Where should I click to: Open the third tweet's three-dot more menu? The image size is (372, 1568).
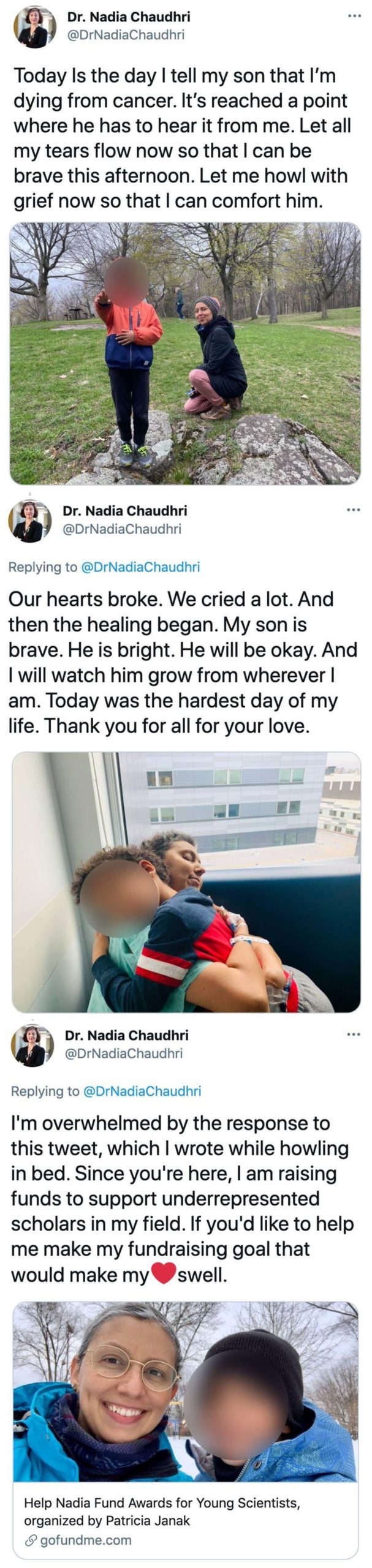(354, 1035)
